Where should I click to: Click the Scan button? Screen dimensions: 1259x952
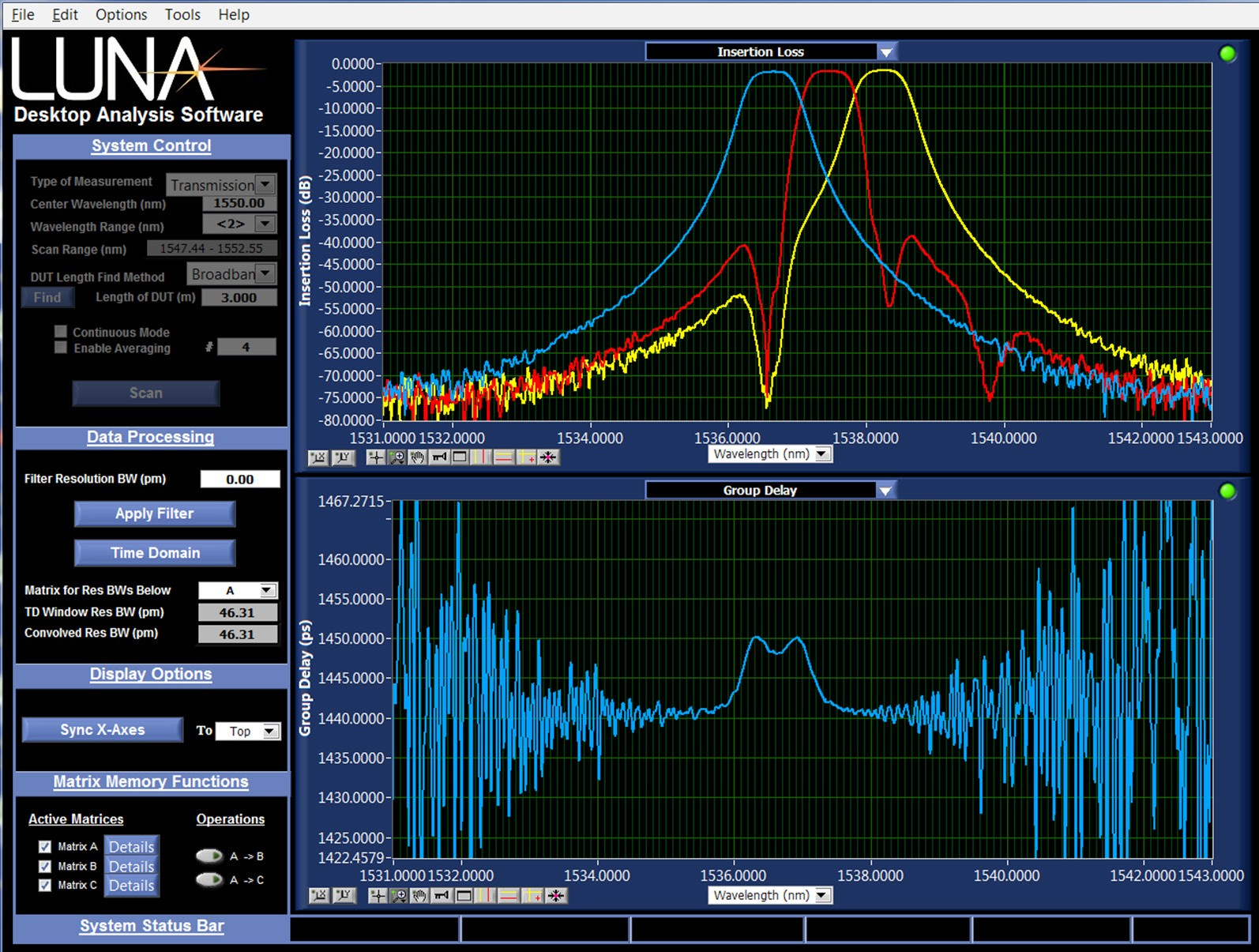(146, 393)
